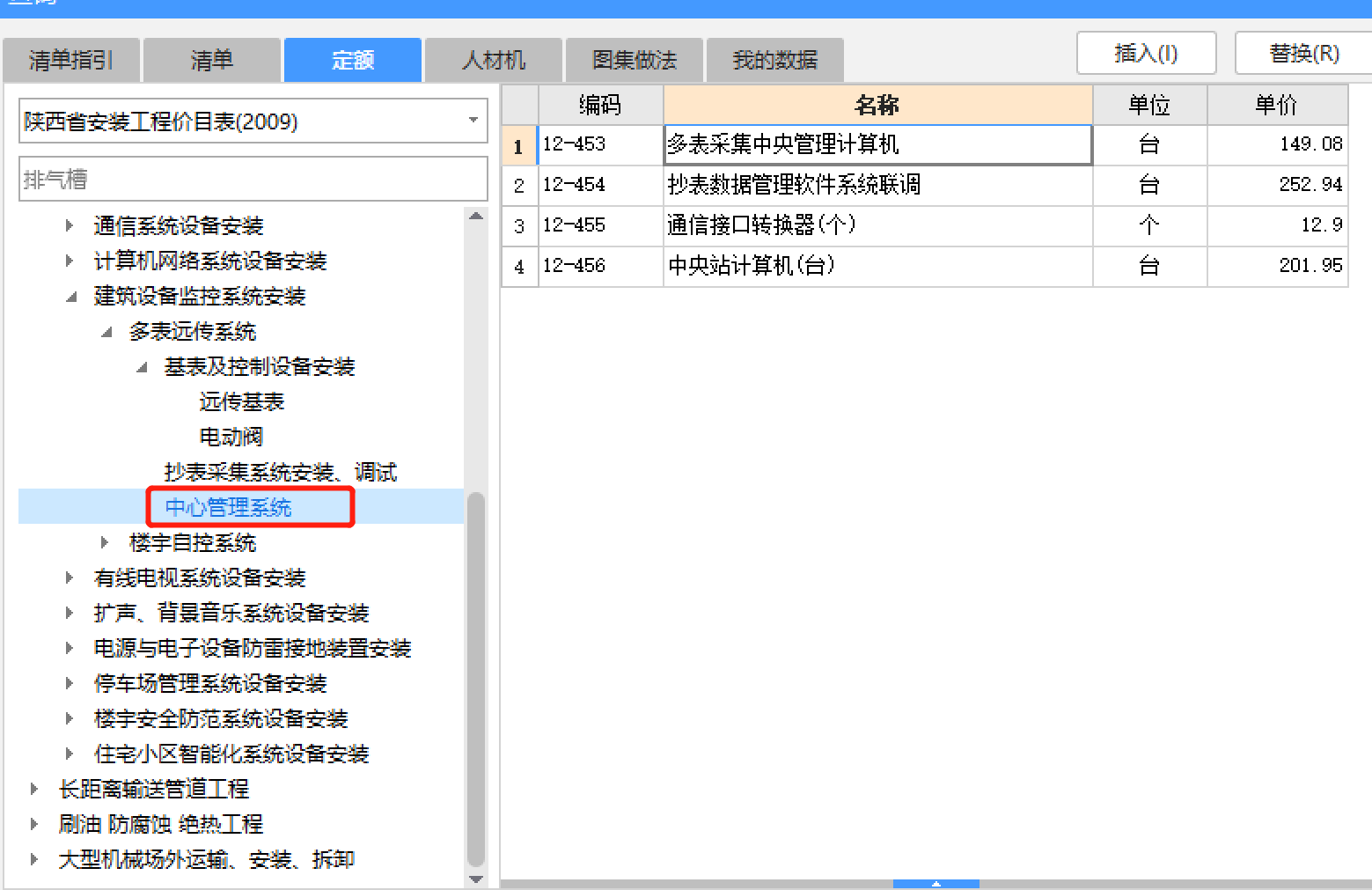
Task: Expand the 扩声、背景音乐系统设备安装 node
Action: [70, 613]
